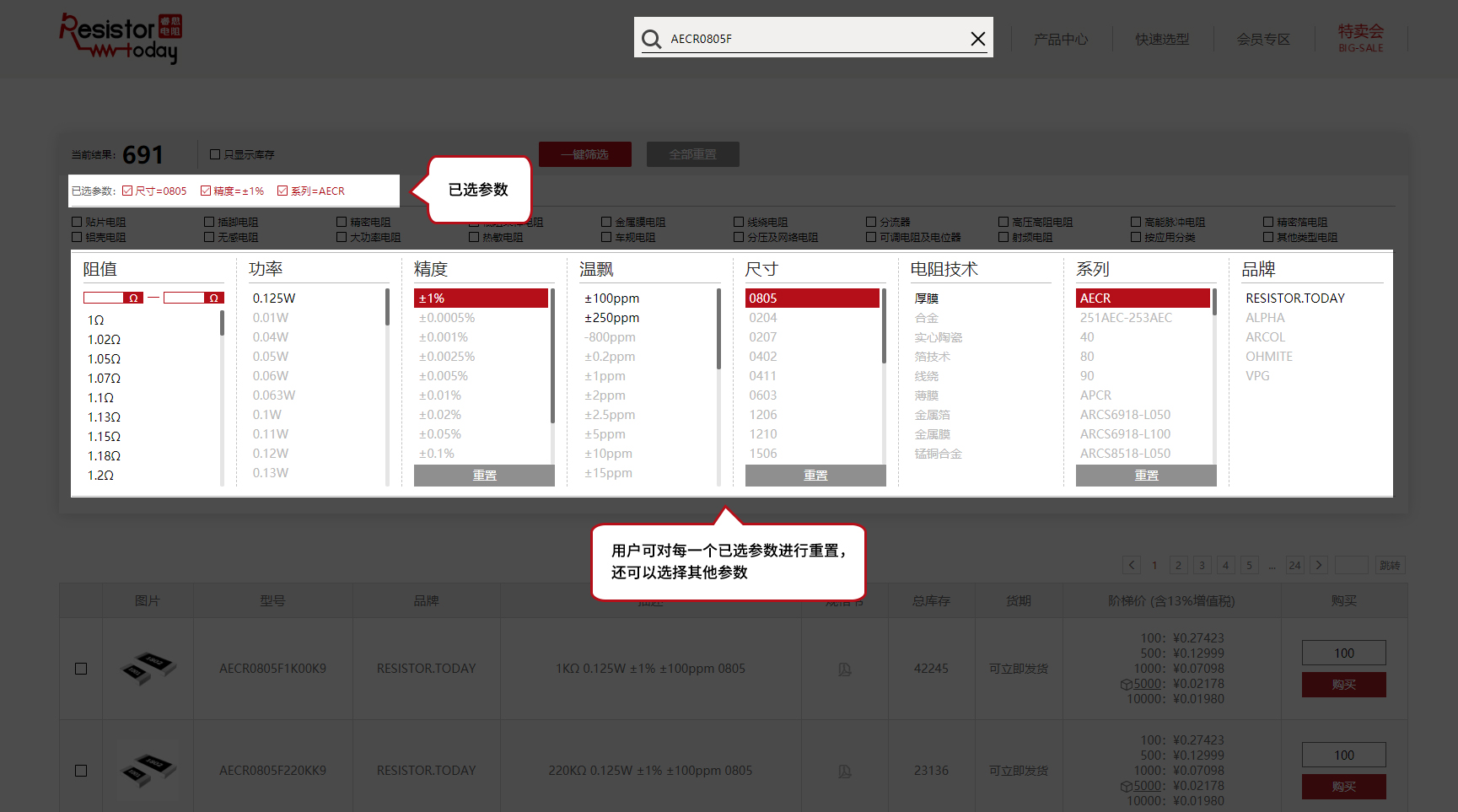This screenshot has height=812, width=1458.
Task: Go to previous results page arrow
Action: click(1132, 565)
